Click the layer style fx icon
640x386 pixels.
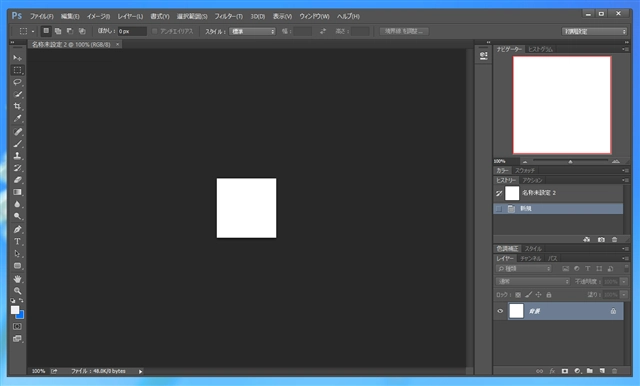(552, 371)
